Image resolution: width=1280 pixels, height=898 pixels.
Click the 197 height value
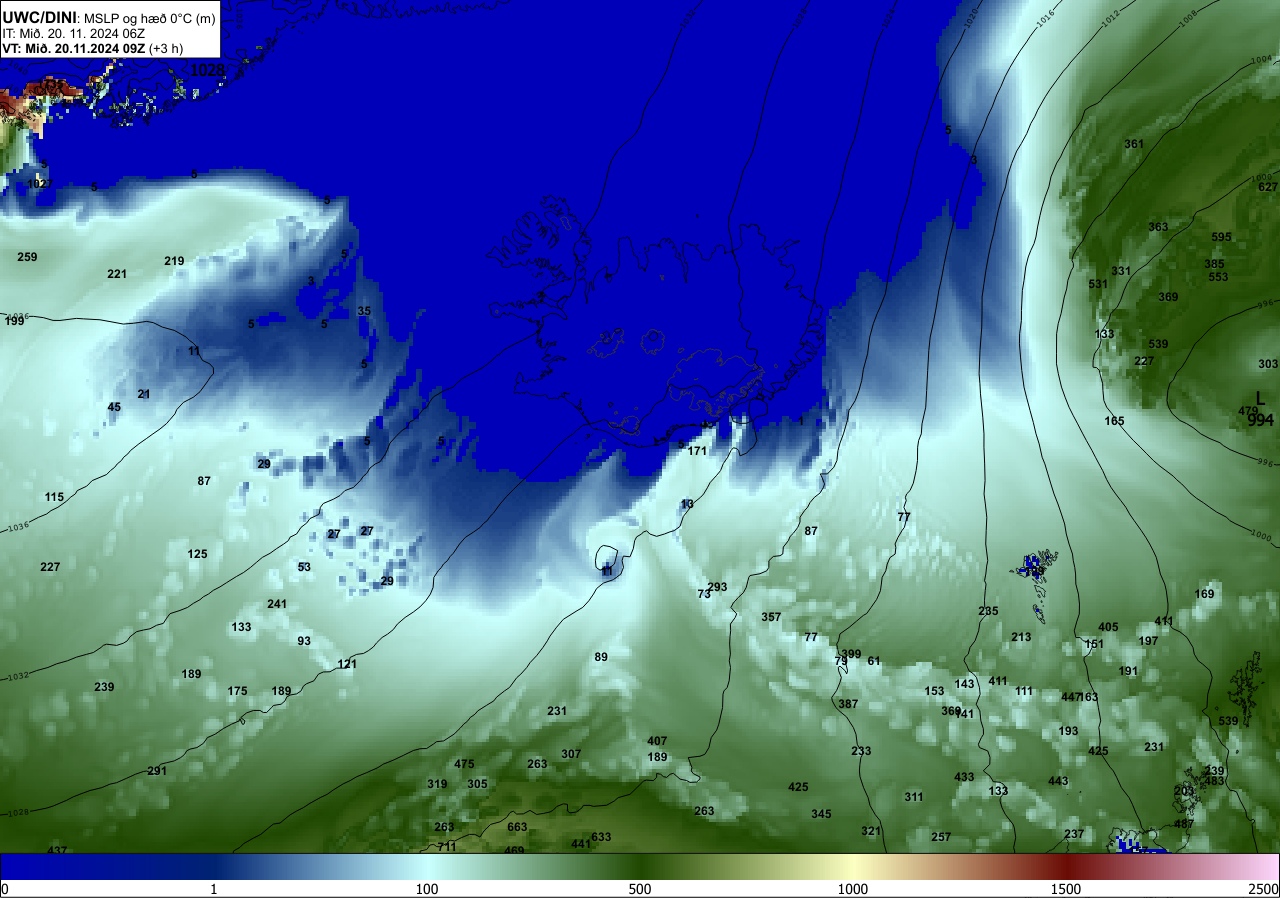click(1148, 641)
